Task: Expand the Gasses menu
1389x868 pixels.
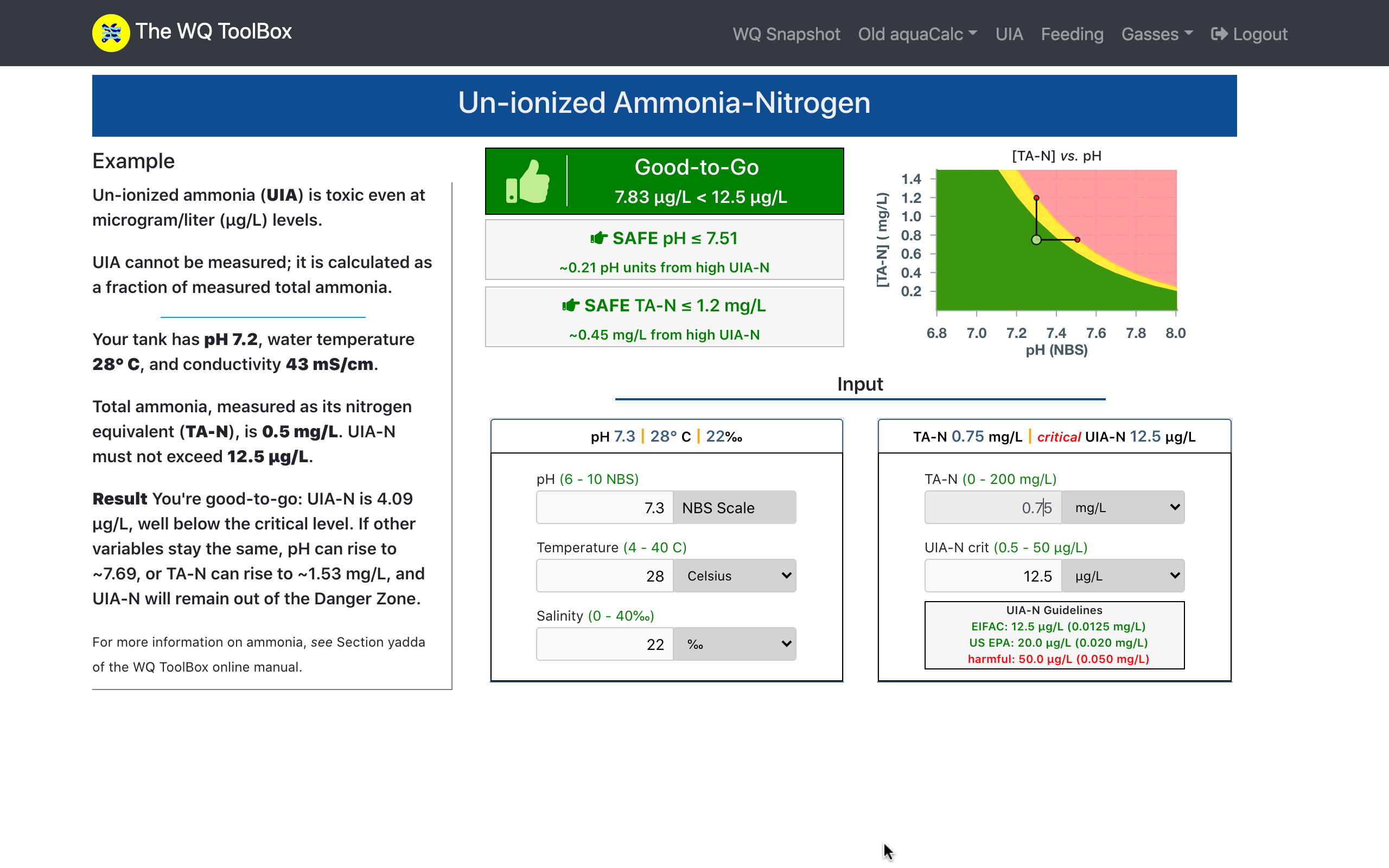Action: tap(1157, 34)
